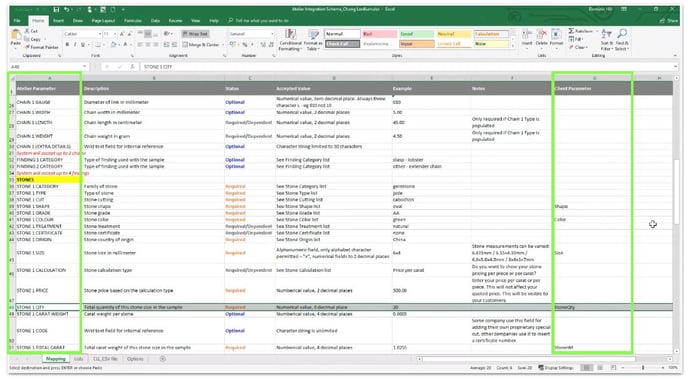Switch to the Insert ribbon tab

[58, 21]
